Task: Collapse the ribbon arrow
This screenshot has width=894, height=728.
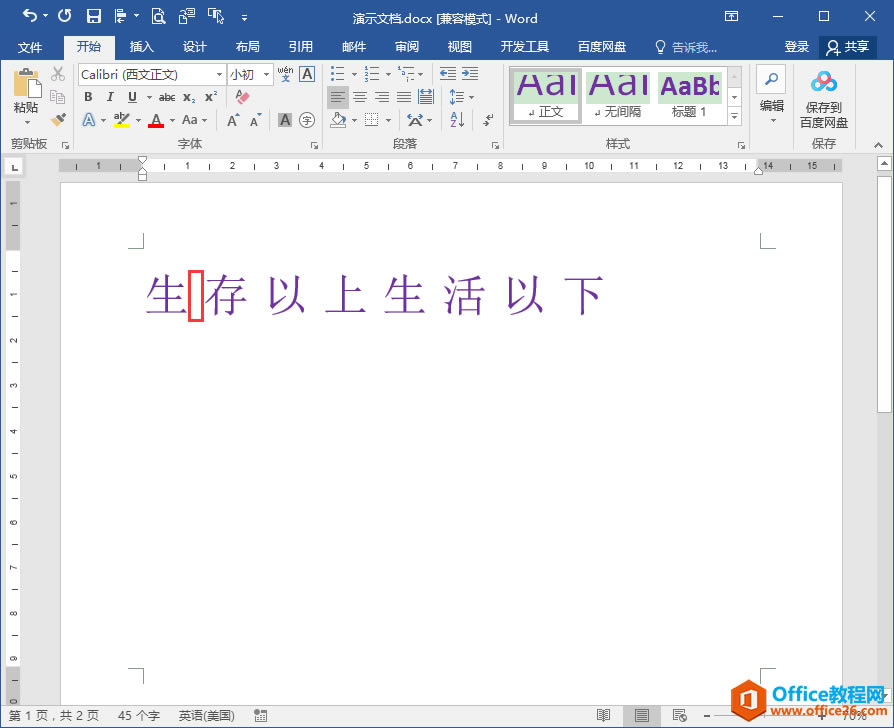Action: [x=878, y=145]
